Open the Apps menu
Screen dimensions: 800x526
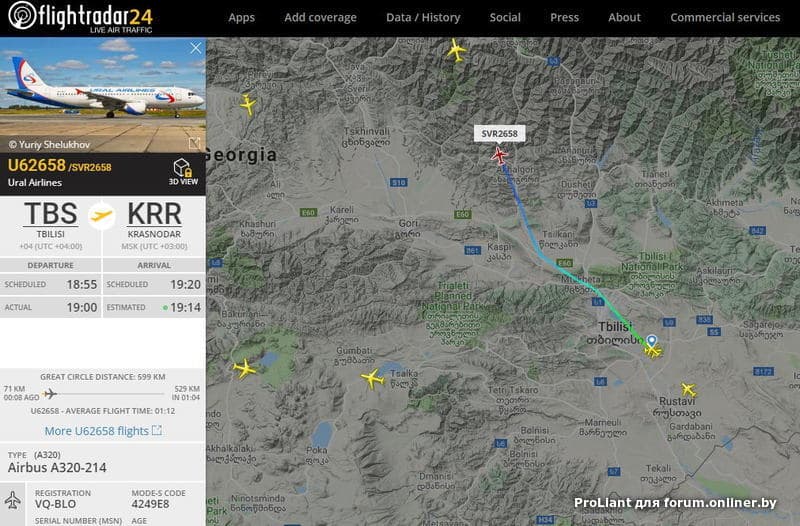coord(241,17)
